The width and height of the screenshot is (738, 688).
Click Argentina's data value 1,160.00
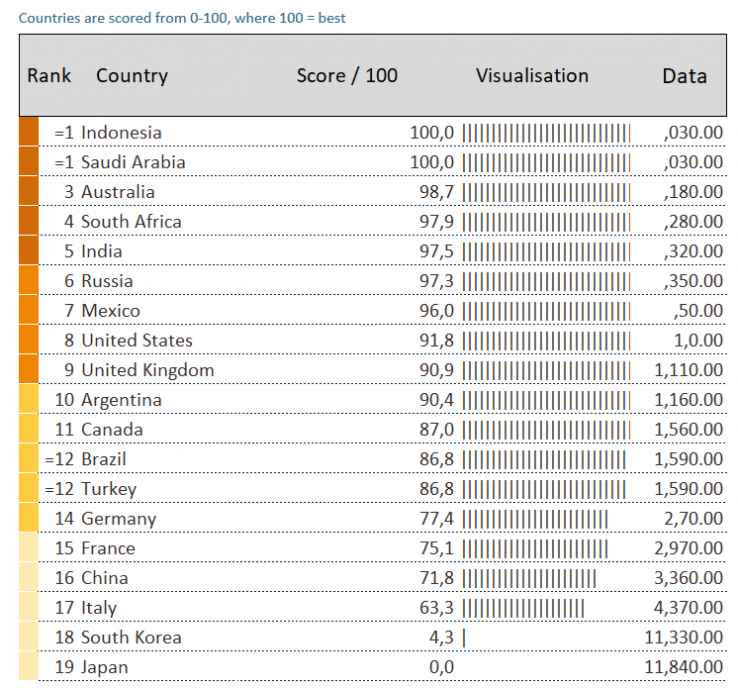click(x=688, y=400)
